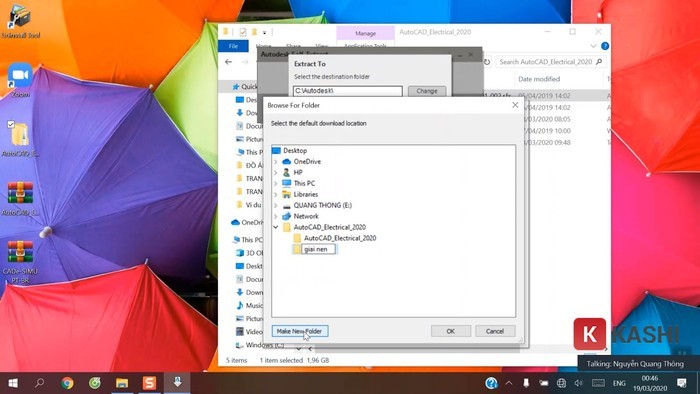The width and height of the screenshot is (700, 394).
Task: Select the nested AutoCAD_Electrical_2020 subfolder
Action: [340, 238]
